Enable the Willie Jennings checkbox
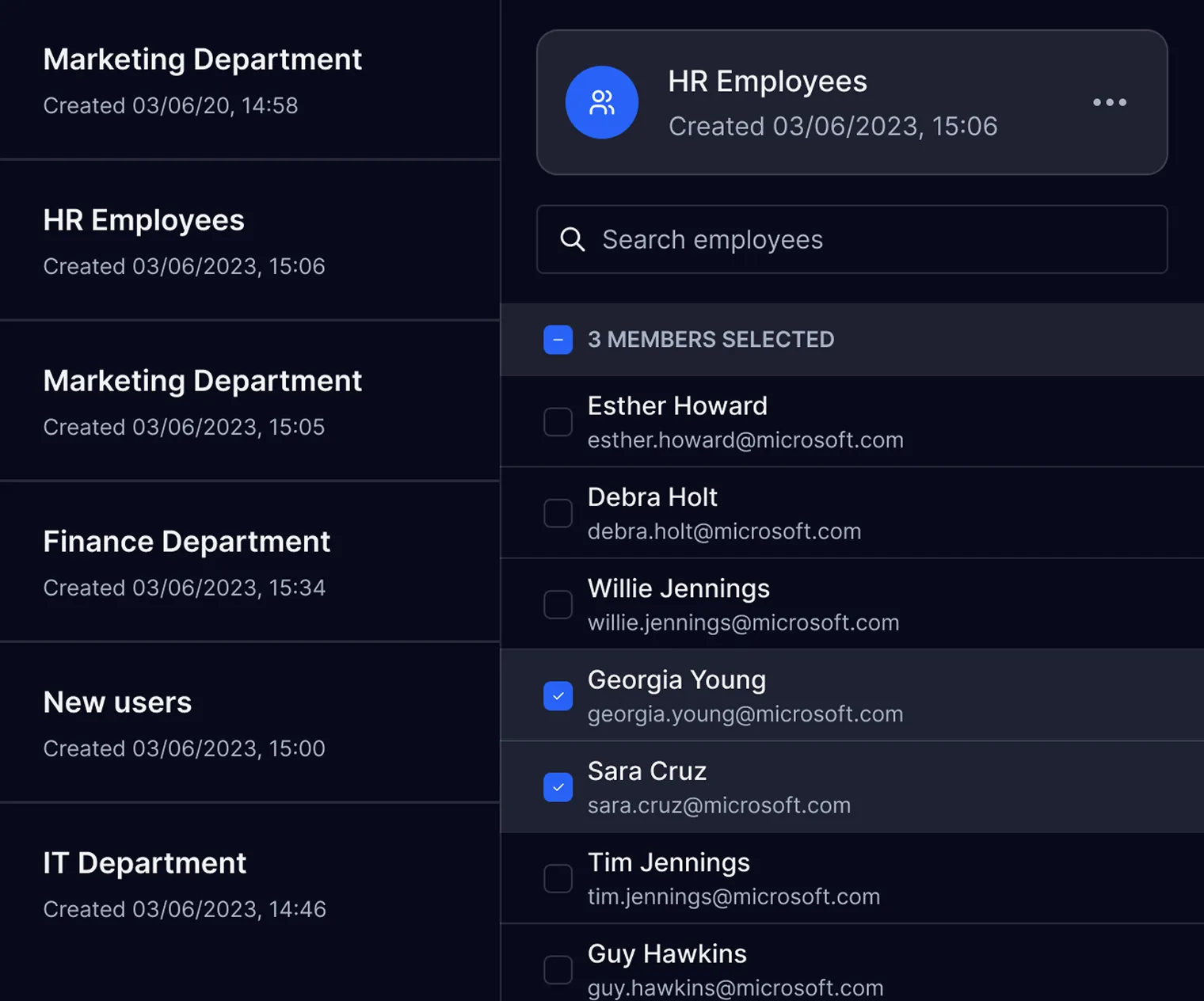Viewport: 1204px width, 1001px height. (558, 604)
